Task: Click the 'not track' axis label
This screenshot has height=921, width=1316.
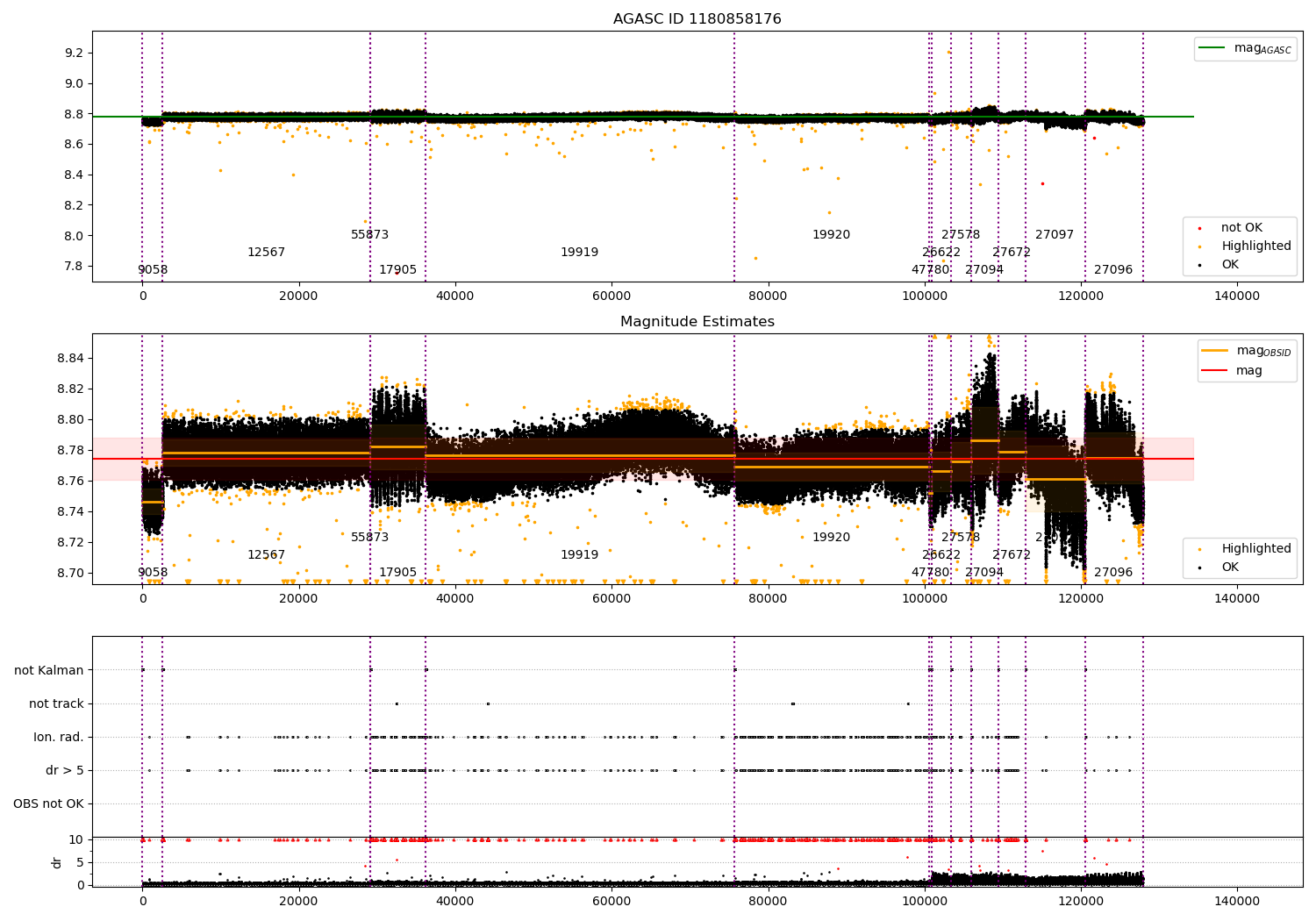Action: (56, 703)
